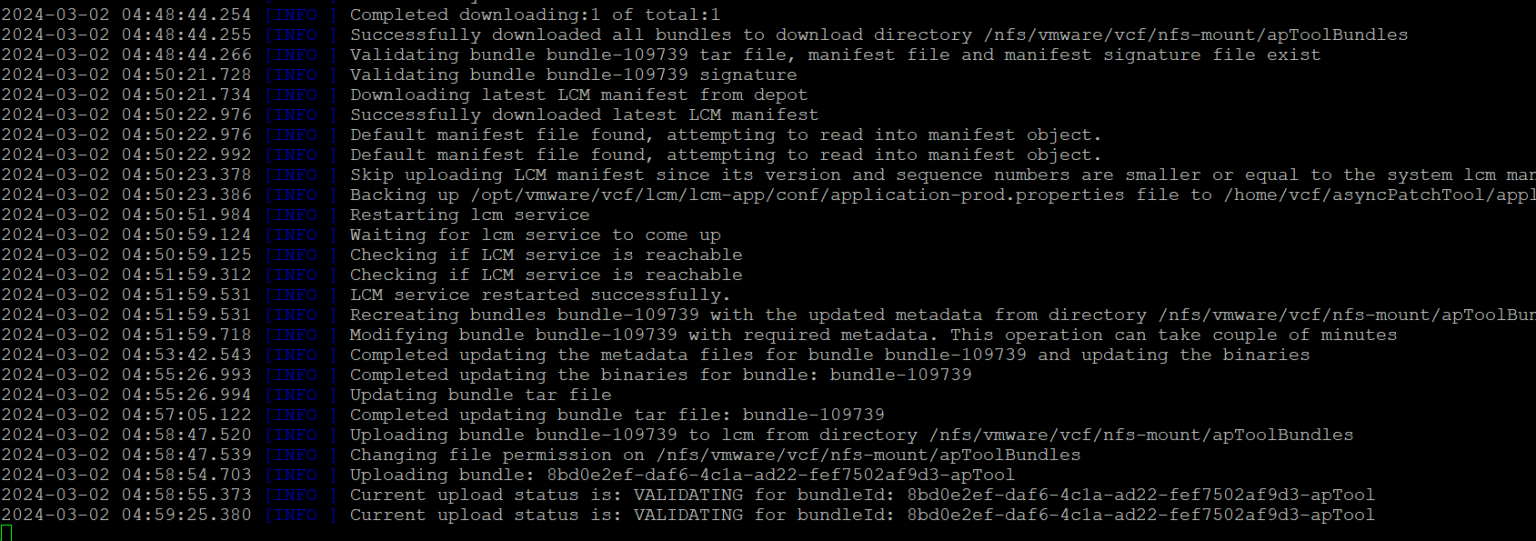The image size is (1536, 541).
Task: Click the green terminal cursor block
Action: 5,533
